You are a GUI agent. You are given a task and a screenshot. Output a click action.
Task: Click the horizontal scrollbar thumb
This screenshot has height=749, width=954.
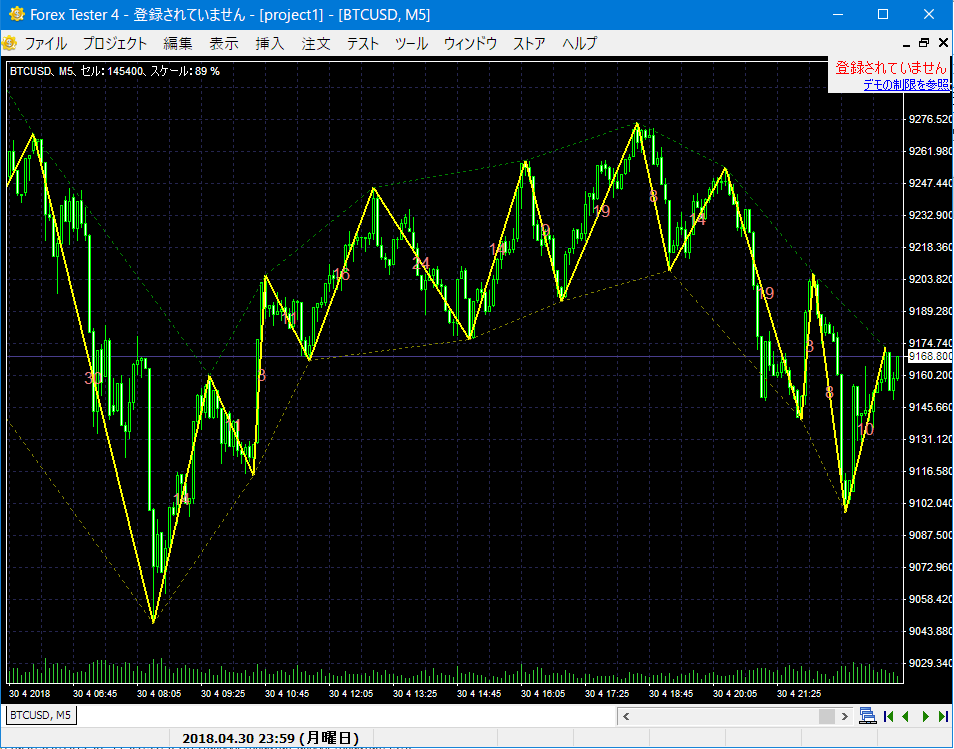tap(827, 716)
